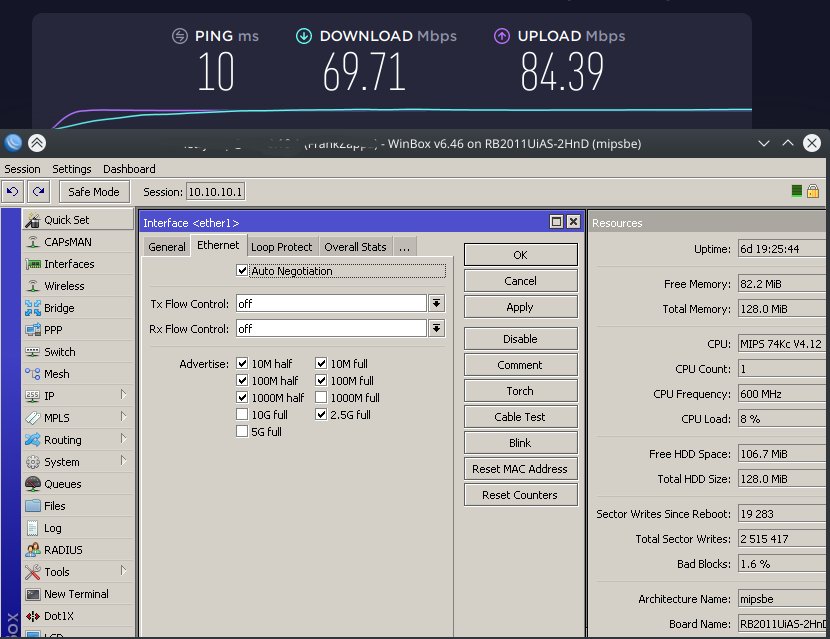Enable 5G full advertise option

tap(242, 431)
